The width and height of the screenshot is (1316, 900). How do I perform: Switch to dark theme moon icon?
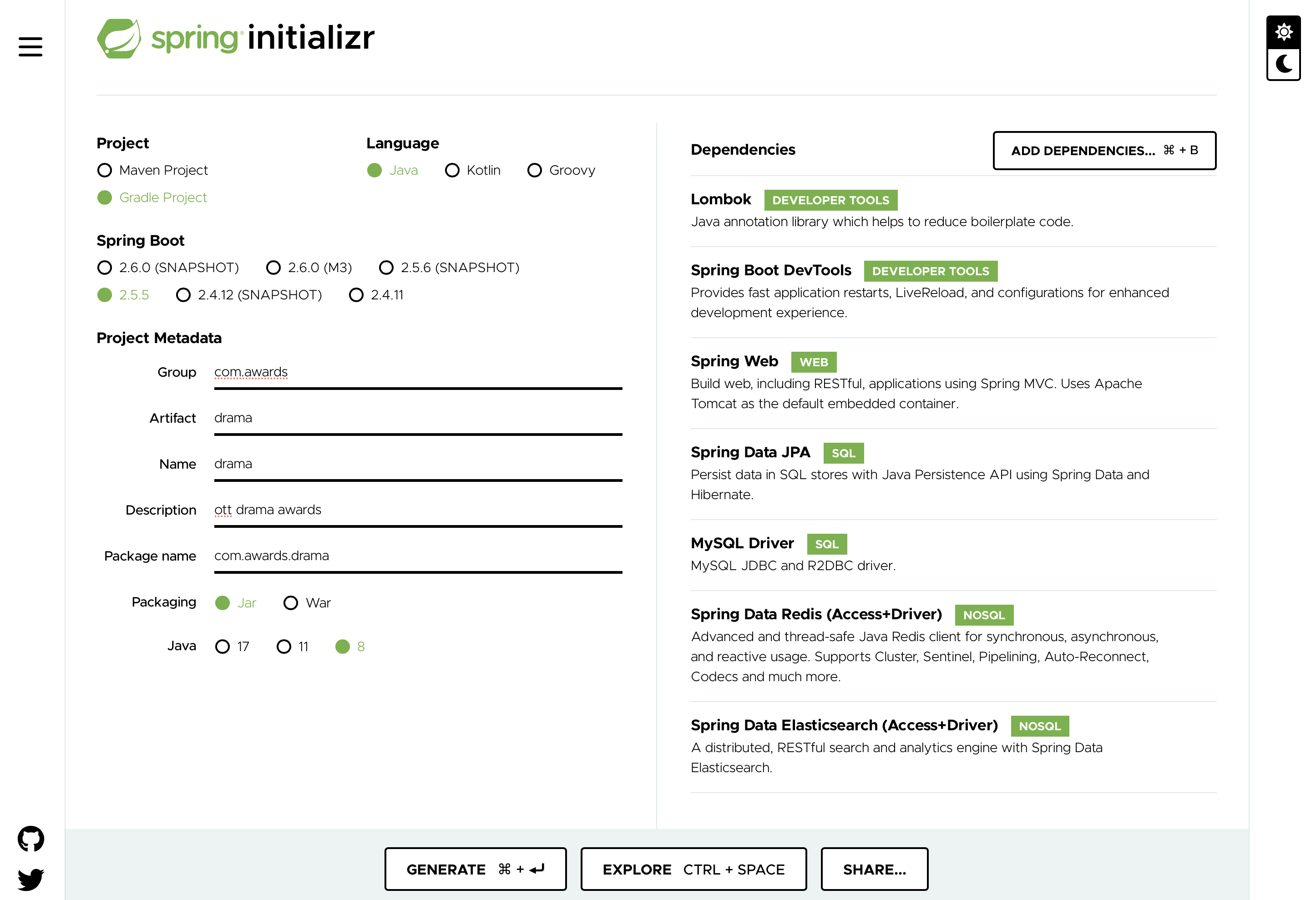click(1284, 63)
